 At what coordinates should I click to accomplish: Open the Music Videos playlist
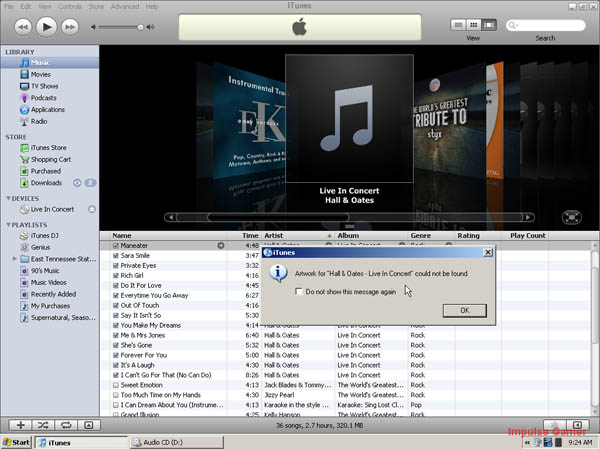click(48, 282)
